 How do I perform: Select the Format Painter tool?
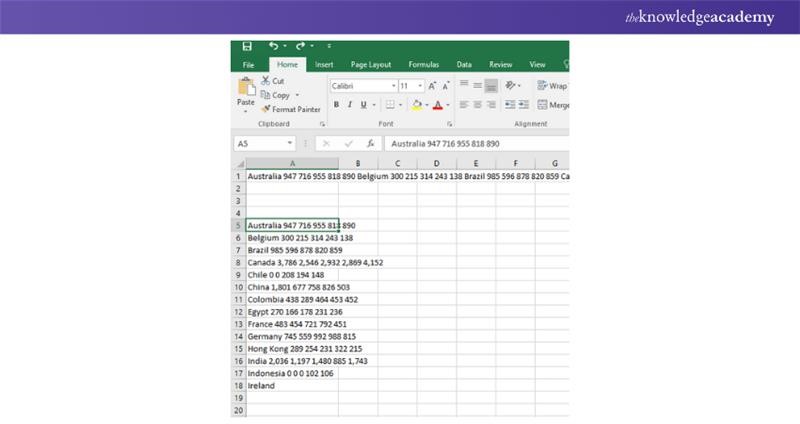point(290,109)
